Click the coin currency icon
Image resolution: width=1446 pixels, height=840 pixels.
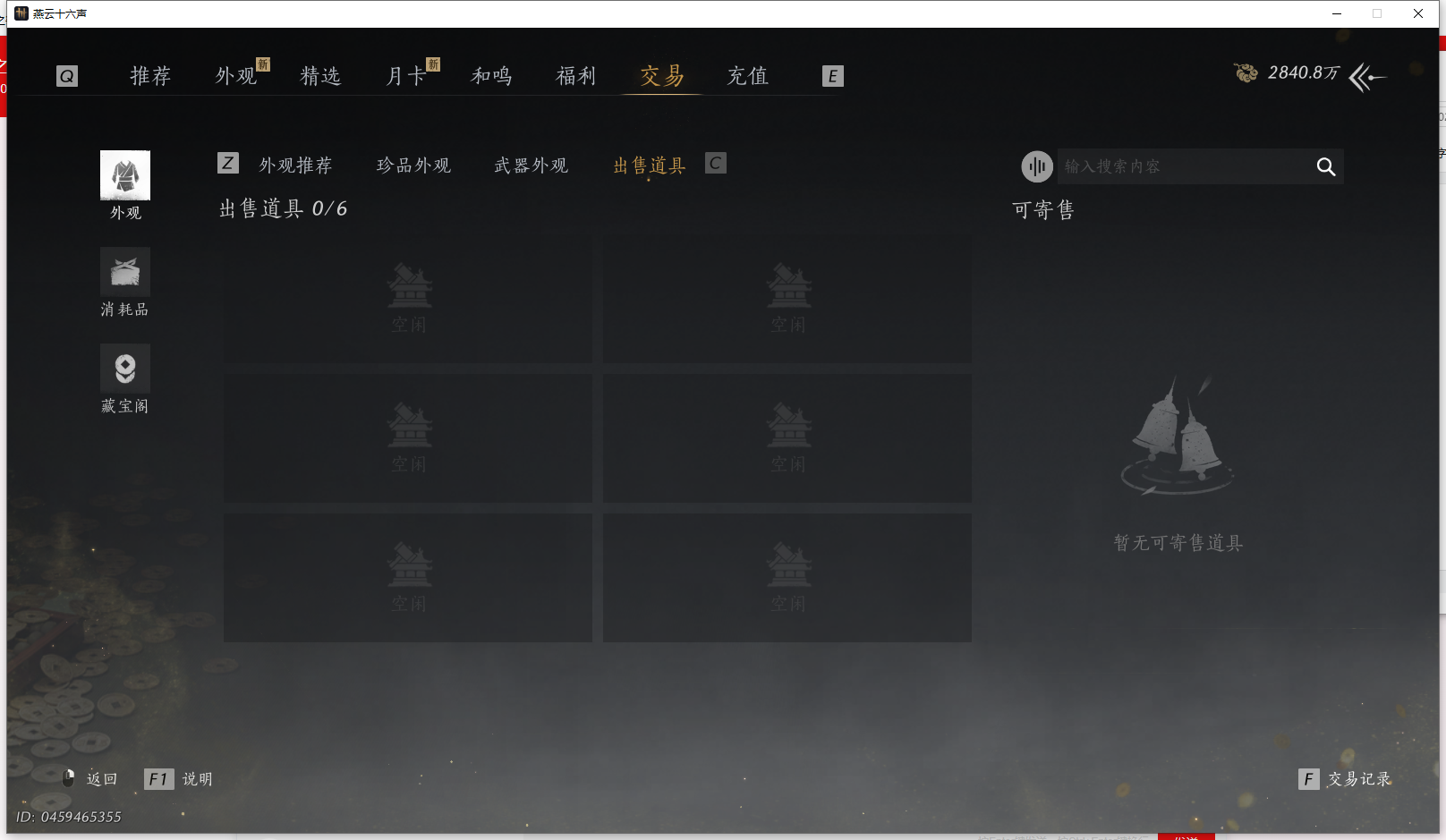1246,72
